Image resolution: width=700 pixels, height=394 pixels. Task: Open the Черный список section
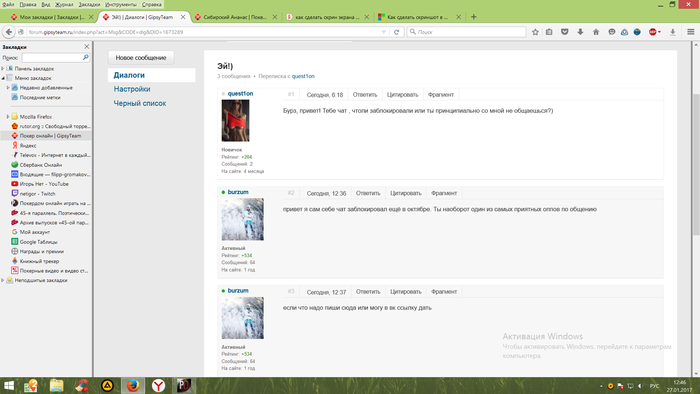click(x=140, y=103)
